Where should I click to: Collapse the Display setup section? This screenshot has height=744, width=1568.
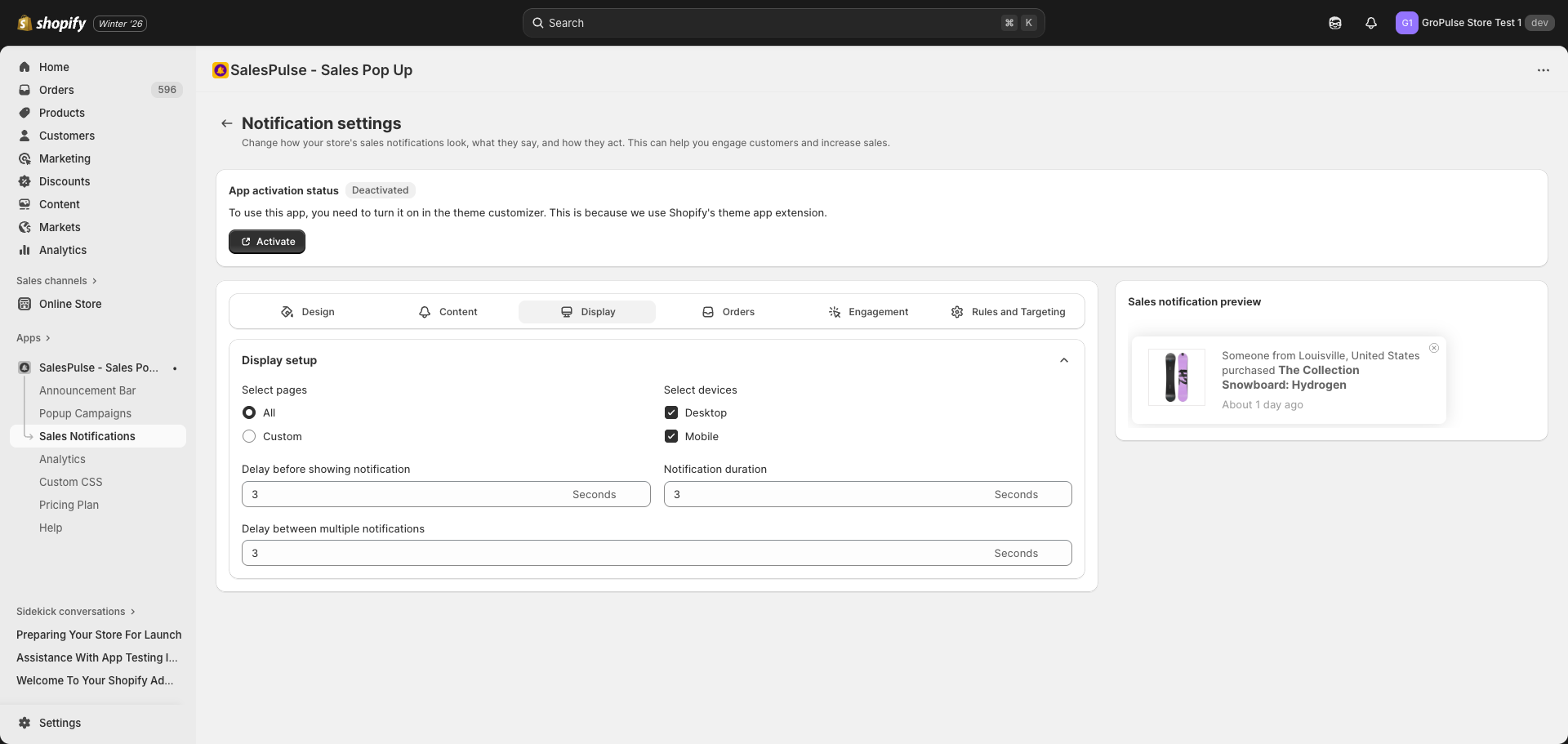[x=1063, y=360]
